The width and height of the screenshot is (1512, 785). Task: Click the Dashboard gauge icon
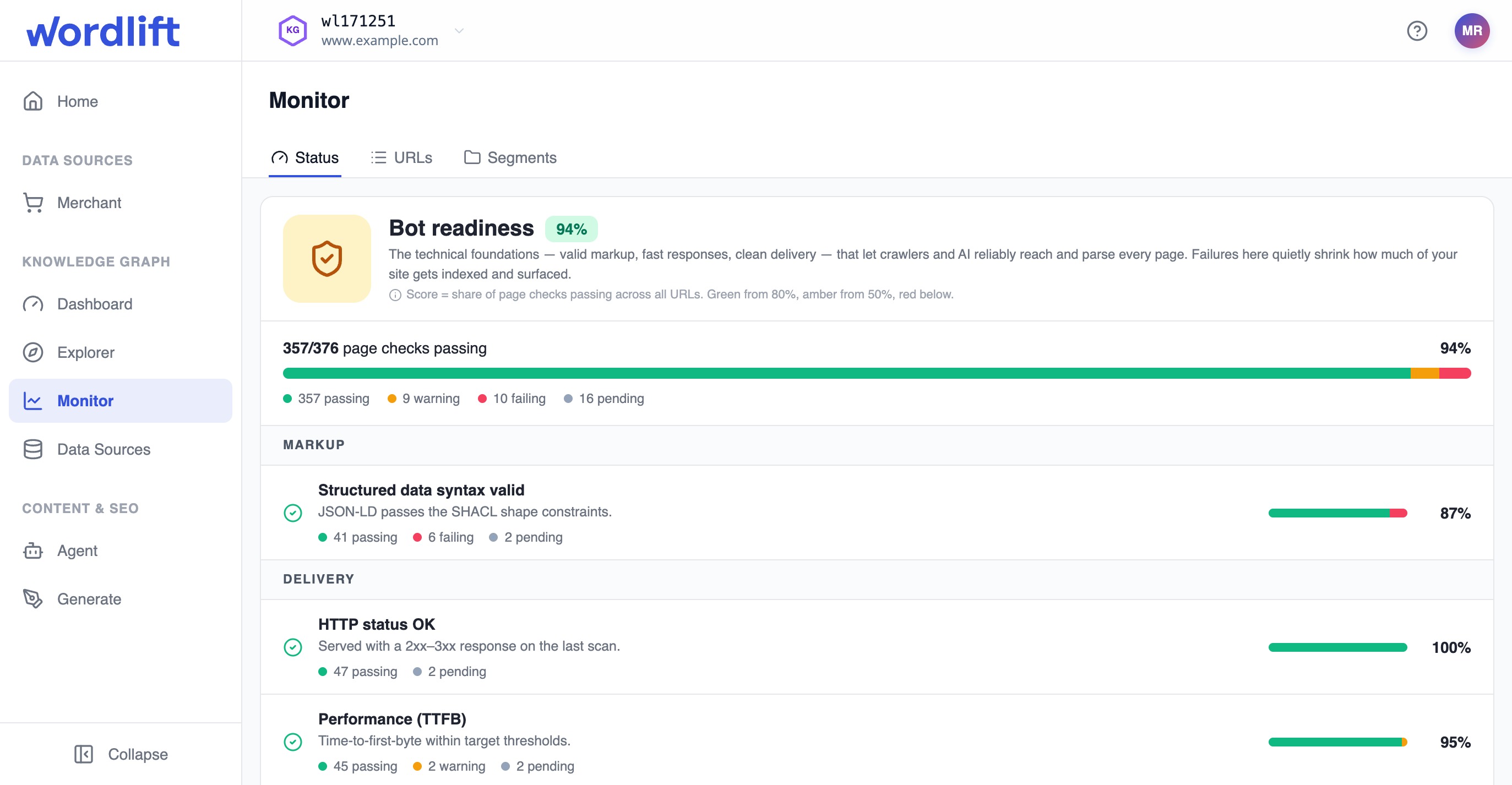(33, 304)
